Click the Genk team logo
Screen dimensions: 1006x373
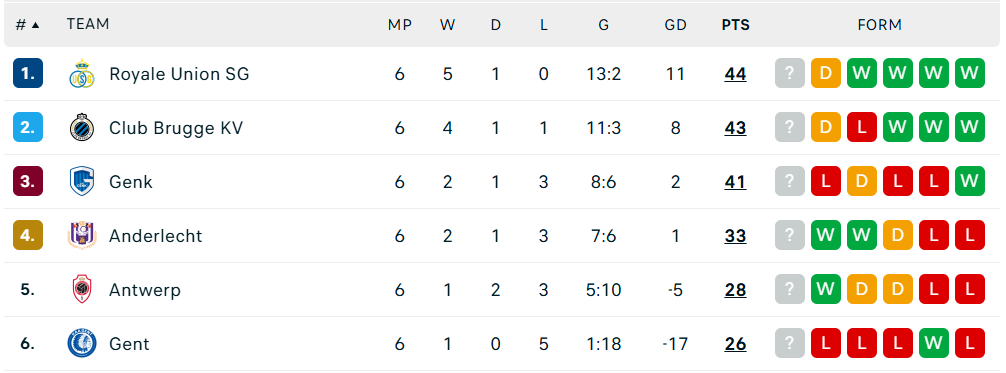click(82, 182)
